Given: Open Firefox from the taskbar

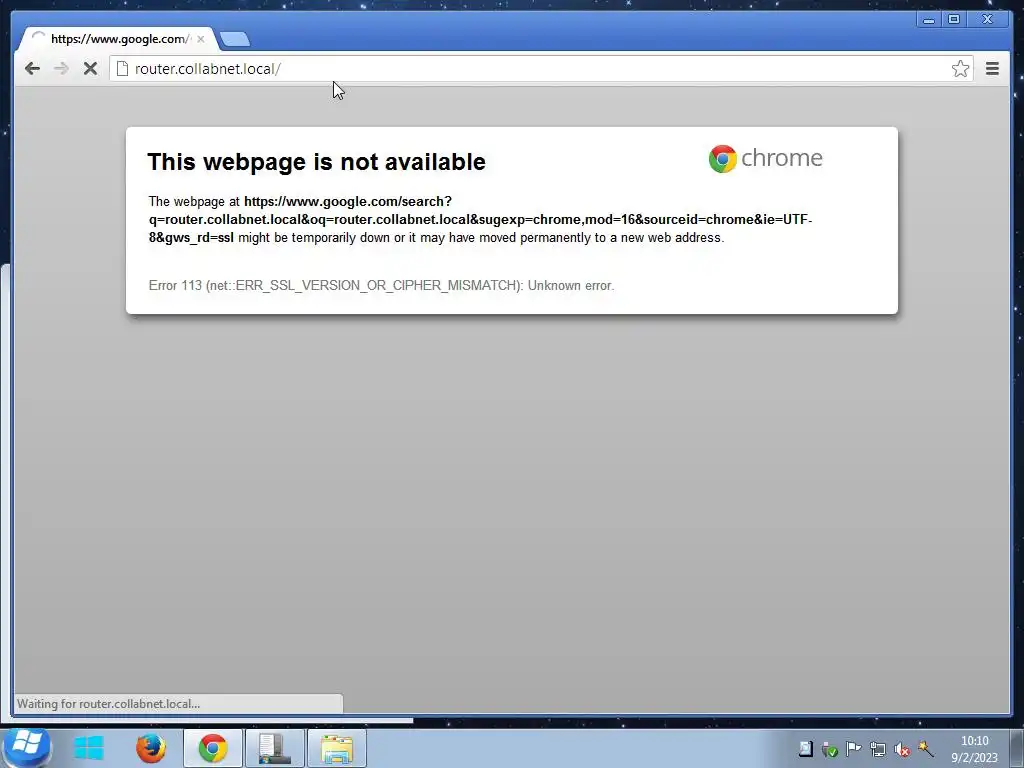Looking at the screenshot, I should 151,748.
